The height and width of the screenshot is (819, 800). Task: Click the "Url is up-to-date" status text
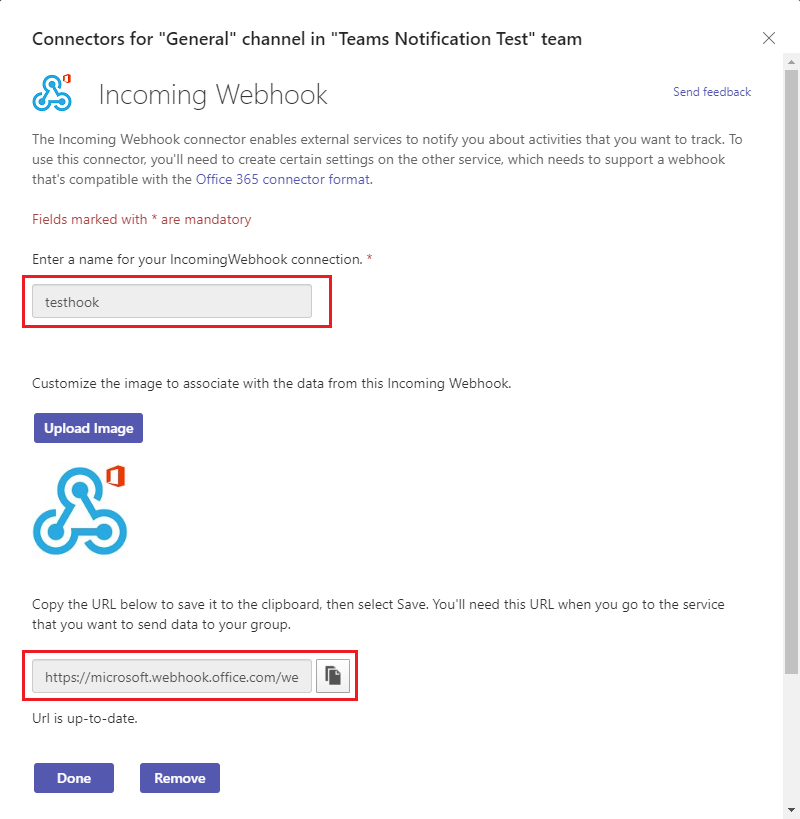click(x=84, y=717)
